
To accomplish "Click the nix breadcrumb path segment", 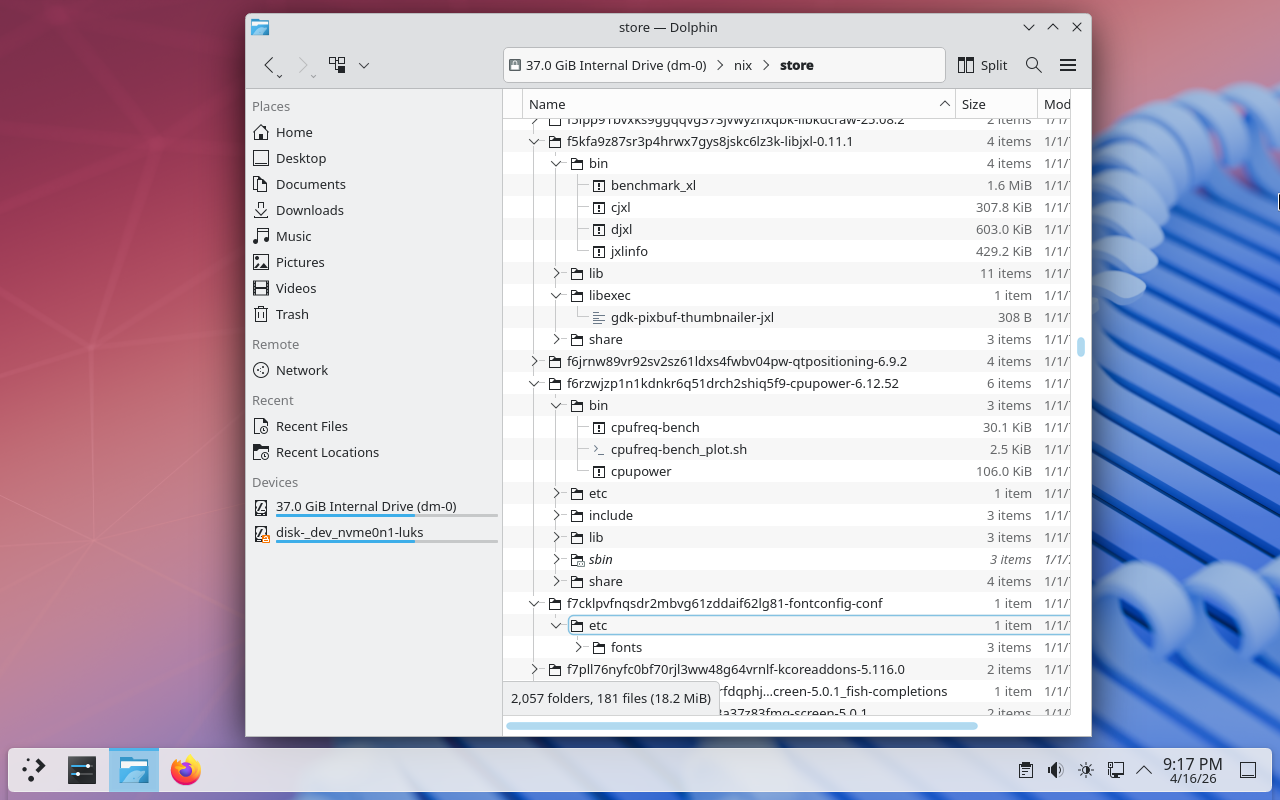I will pyautogui.click(x=742, y=65).
